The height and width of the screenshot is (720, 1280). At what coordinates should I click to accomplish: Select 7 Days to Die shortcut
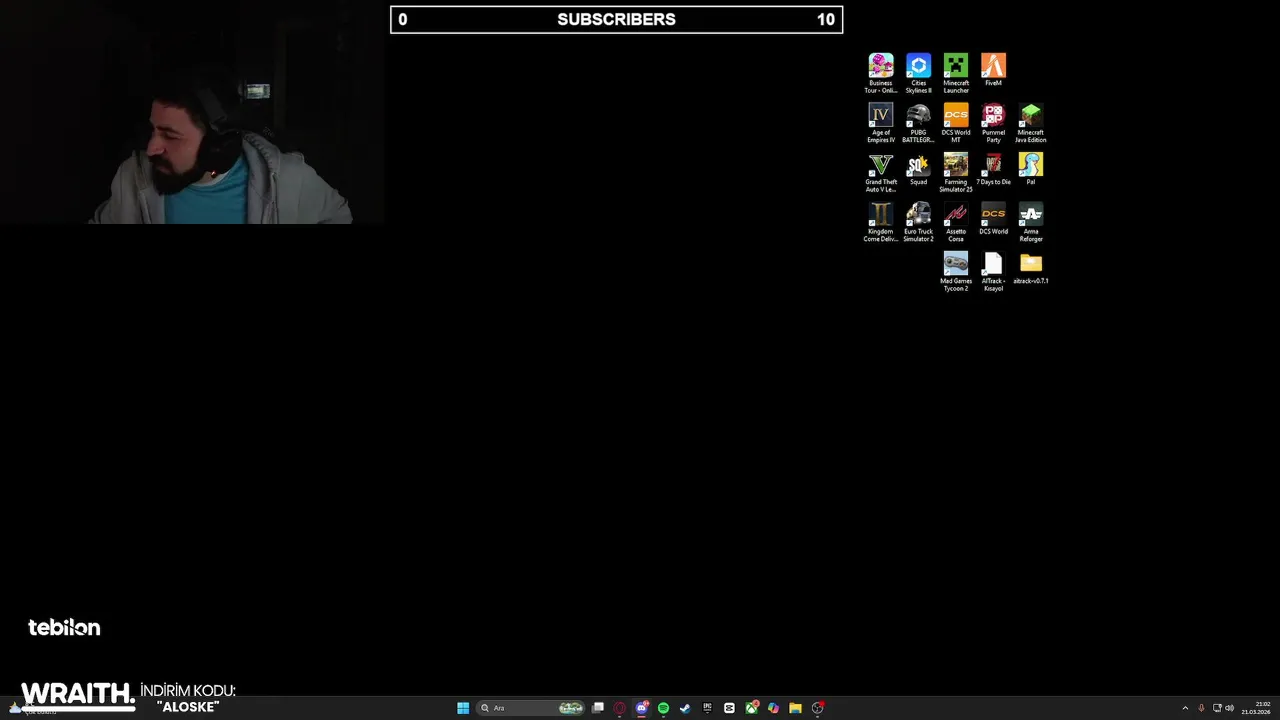click(x=993, y=170)
